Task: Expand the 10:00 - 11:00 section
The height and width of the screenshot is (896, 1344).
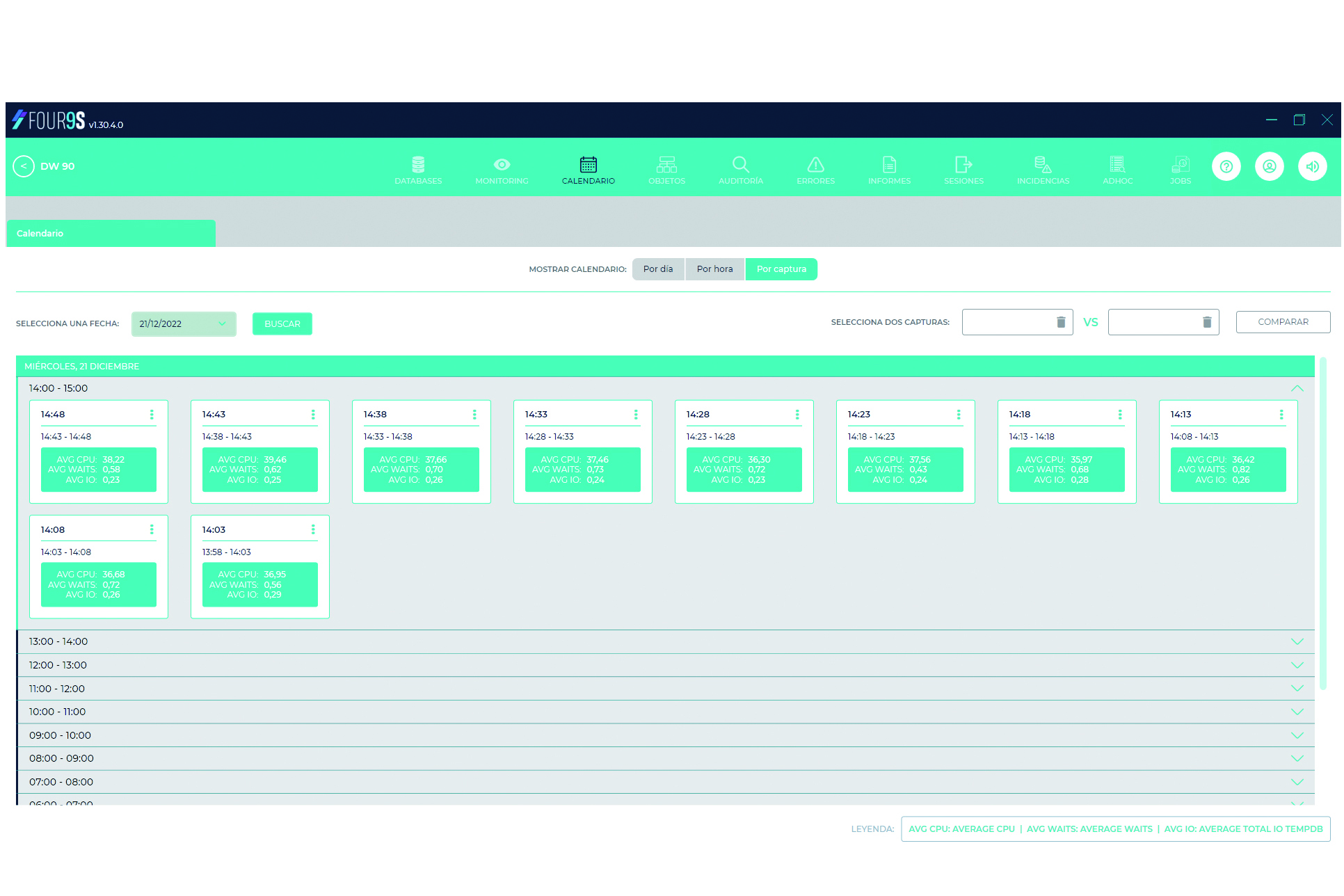Action: [1297, 712]
